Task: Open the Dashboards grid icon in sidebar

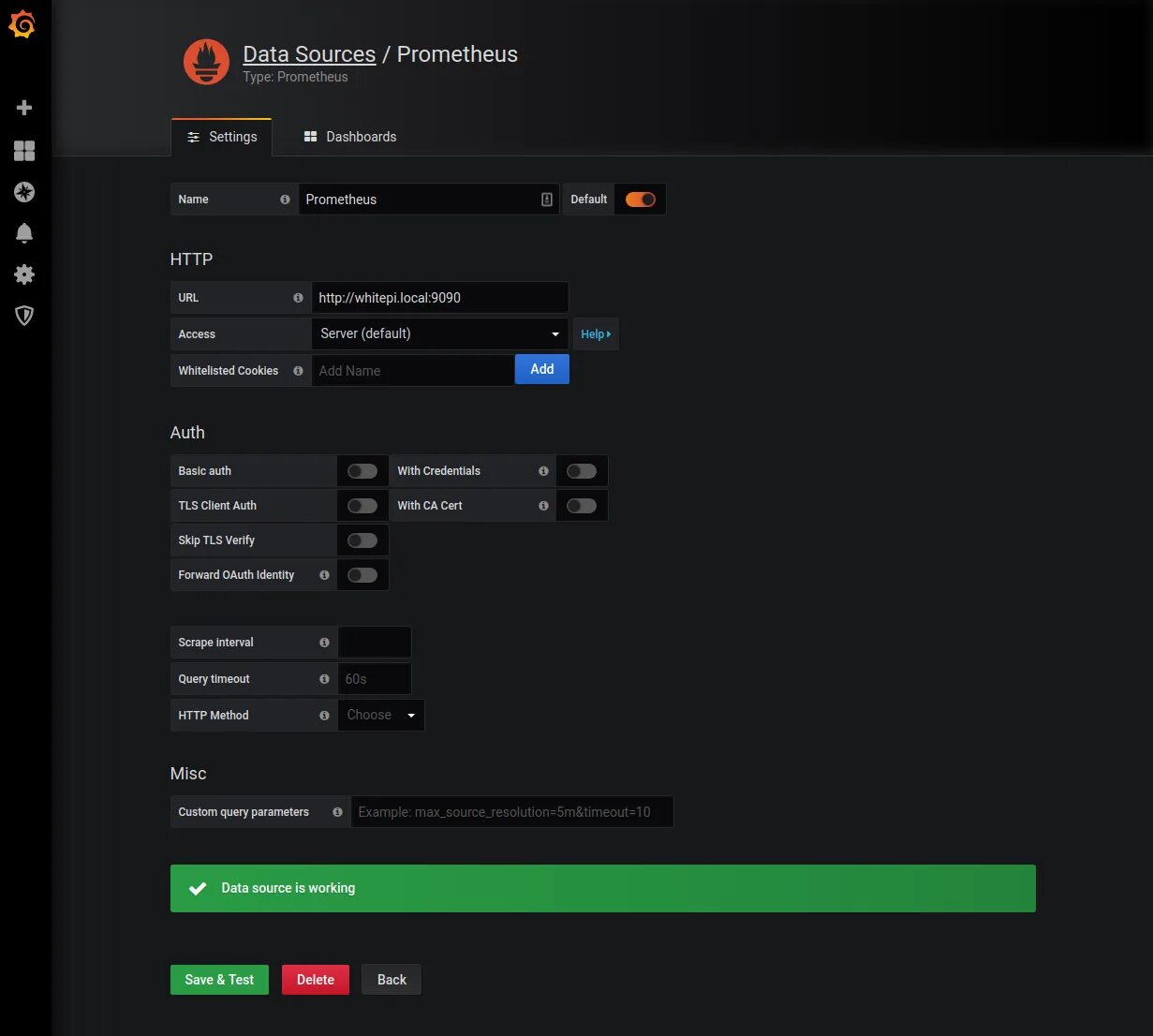Action: click(24, 151)
